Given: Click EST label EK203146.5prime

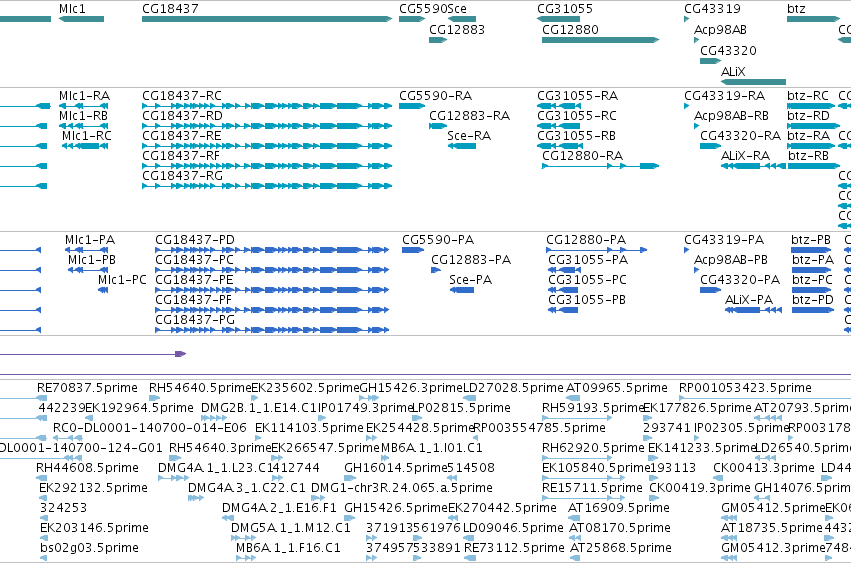Looking at the screenshot, I should (94, 528).
